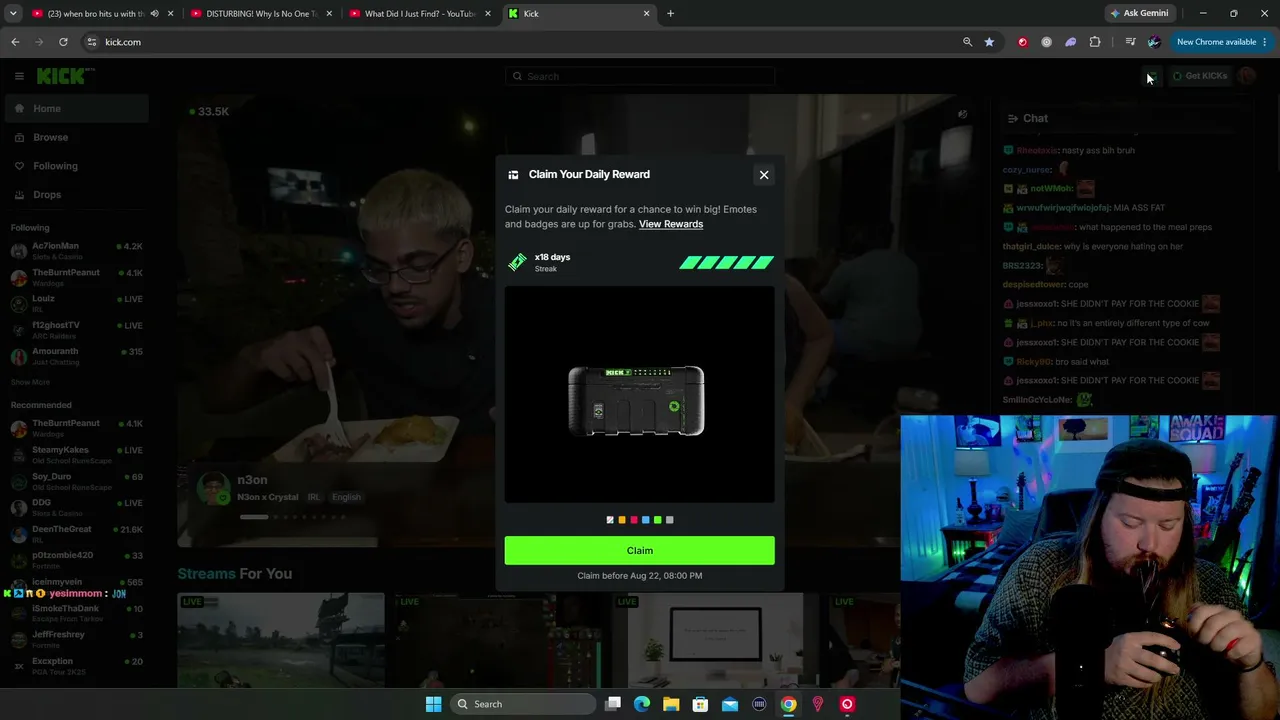The width and height of the screenshot is (1280, 720).
Task: Open the gray disc extension icon
Action: click(x=1046, y=42)
